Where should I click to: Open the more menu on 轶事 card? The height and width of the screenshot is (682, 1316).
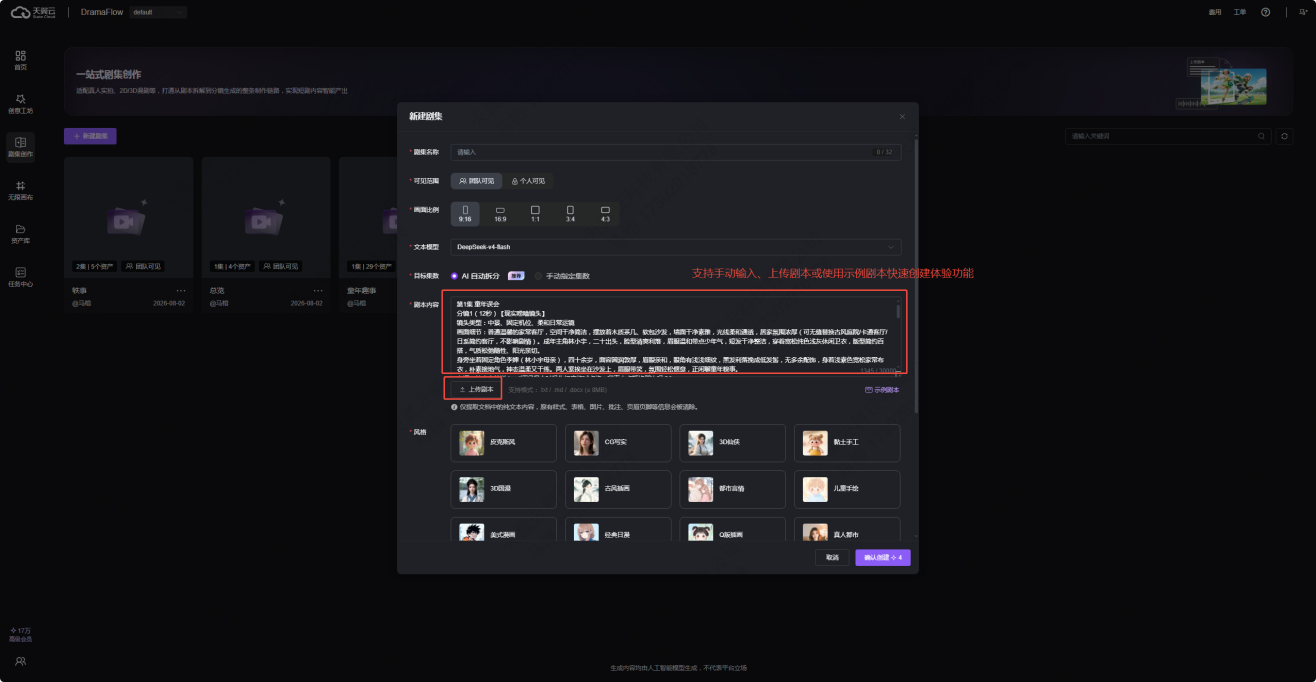pyautogui.click(x=181, y=291)
